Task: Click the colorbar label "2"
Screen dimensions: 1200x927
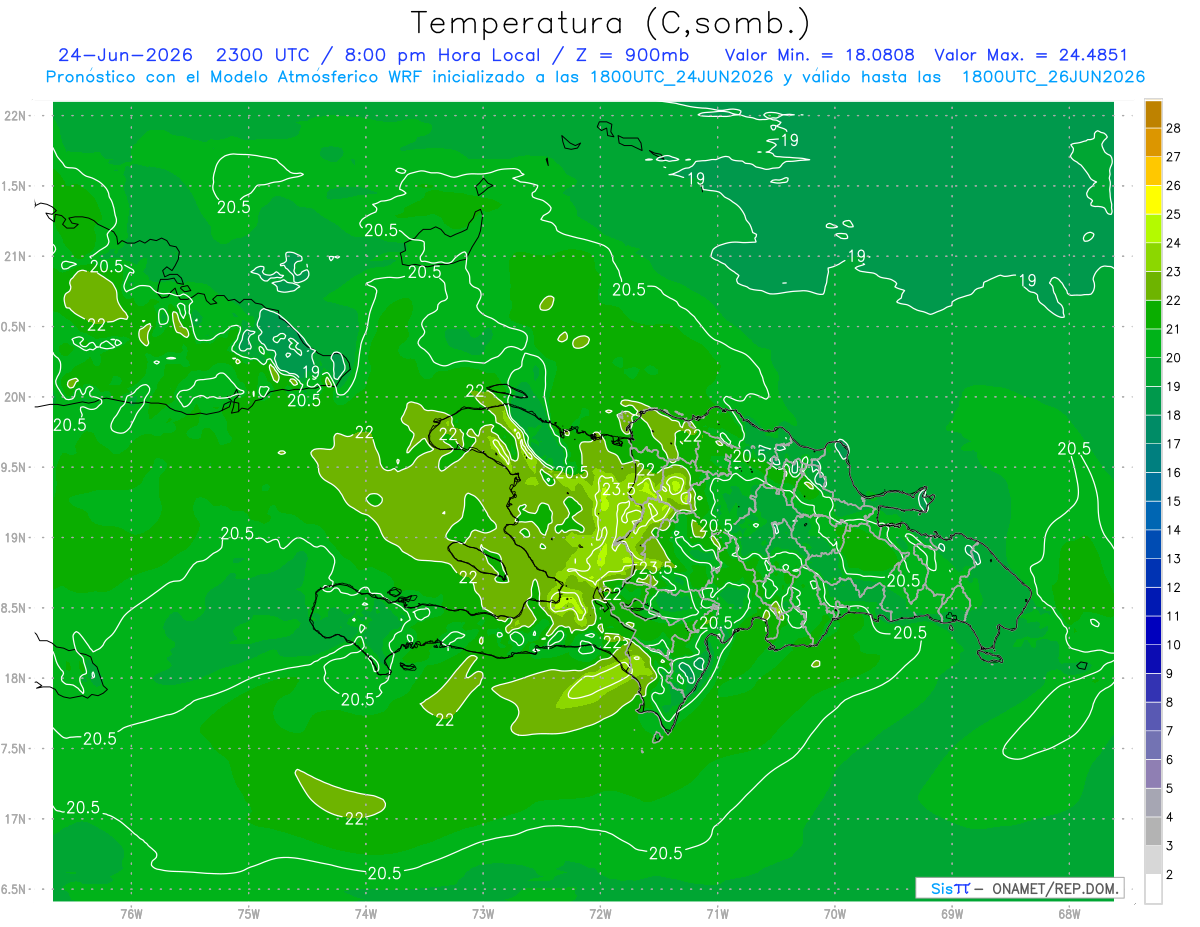Action: pos(1170,875)
